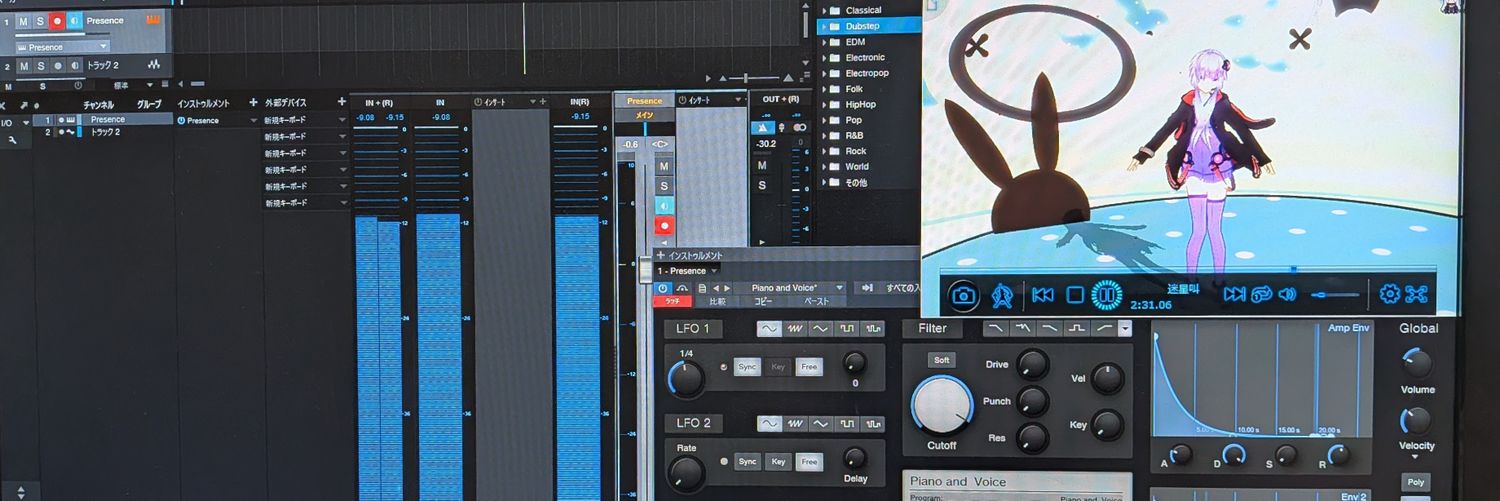This screenshot has height=501, width=1500.
Task: Choose the first low-pass filter type icon
Action: (x=996, y=328)
